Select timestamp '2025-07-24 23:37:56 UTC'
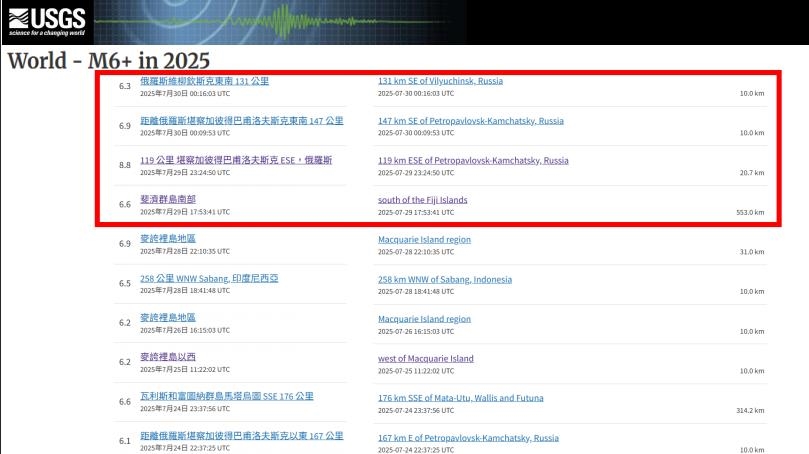Screen dimensions: 809x454 click(416, 411)
